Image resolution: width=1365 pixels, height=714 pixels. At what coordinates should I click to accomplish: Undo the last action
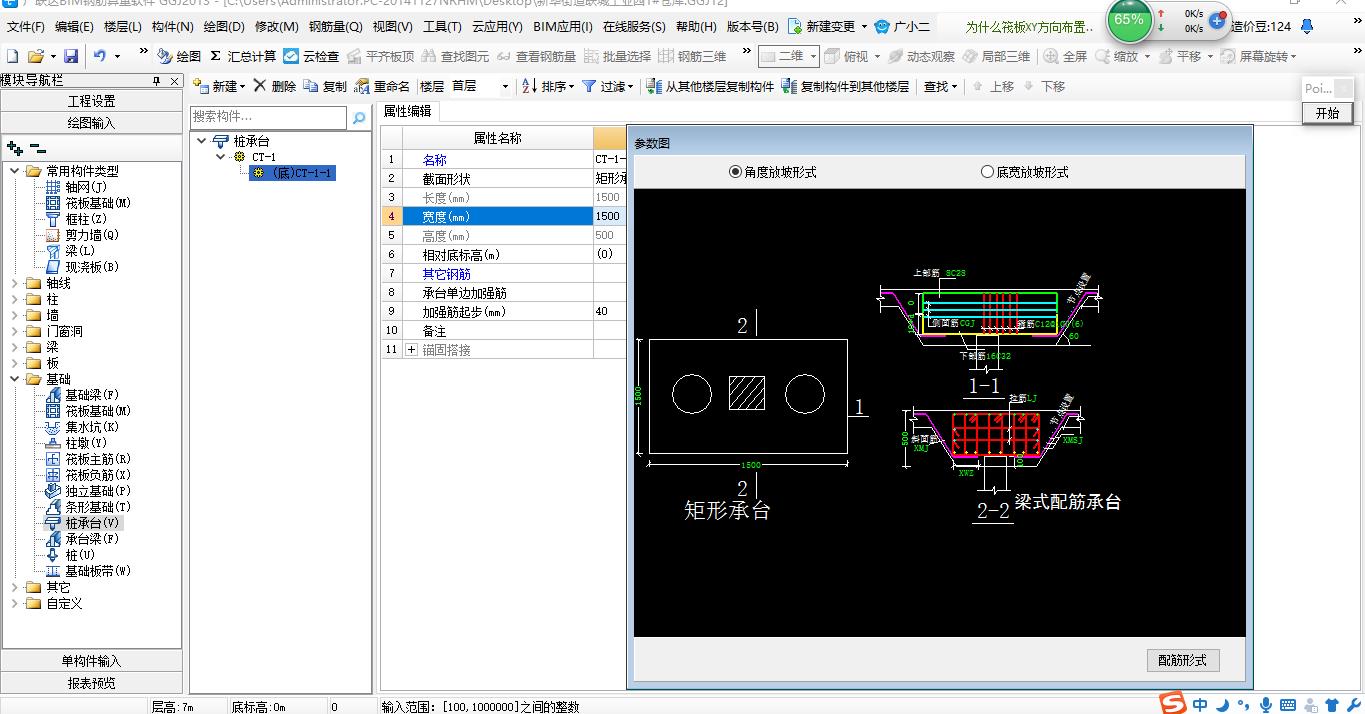pyautogui.click(x=100, y=57)
